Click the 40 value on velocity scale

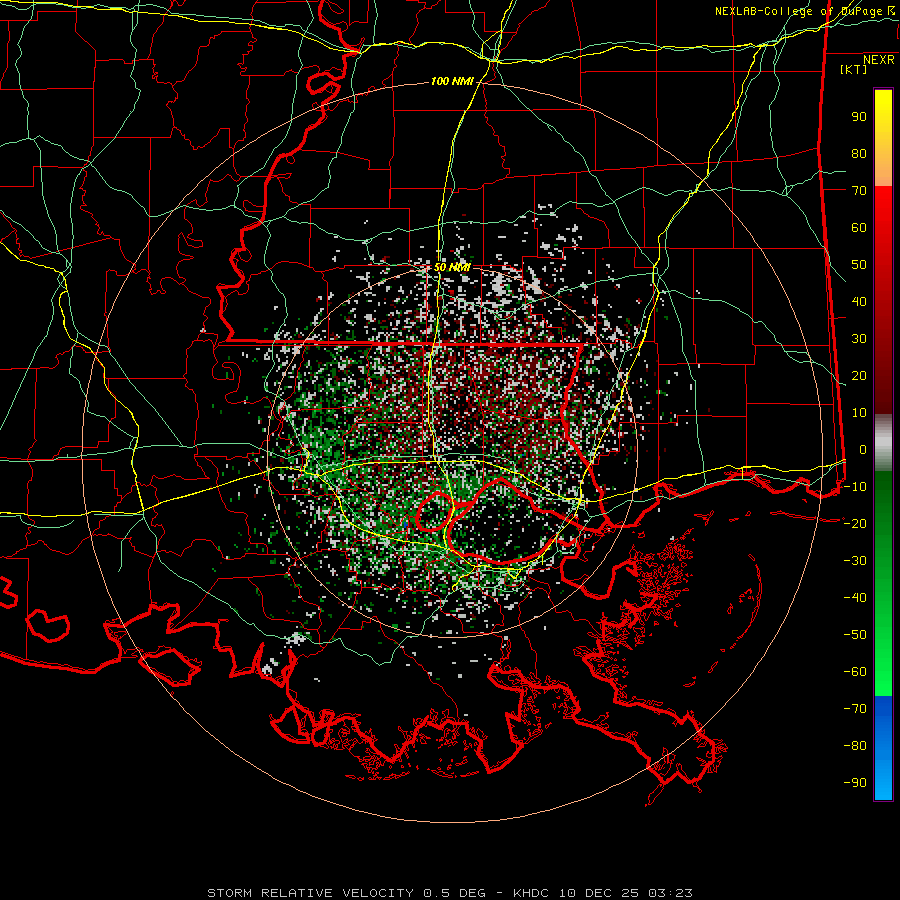click(859, 301)
